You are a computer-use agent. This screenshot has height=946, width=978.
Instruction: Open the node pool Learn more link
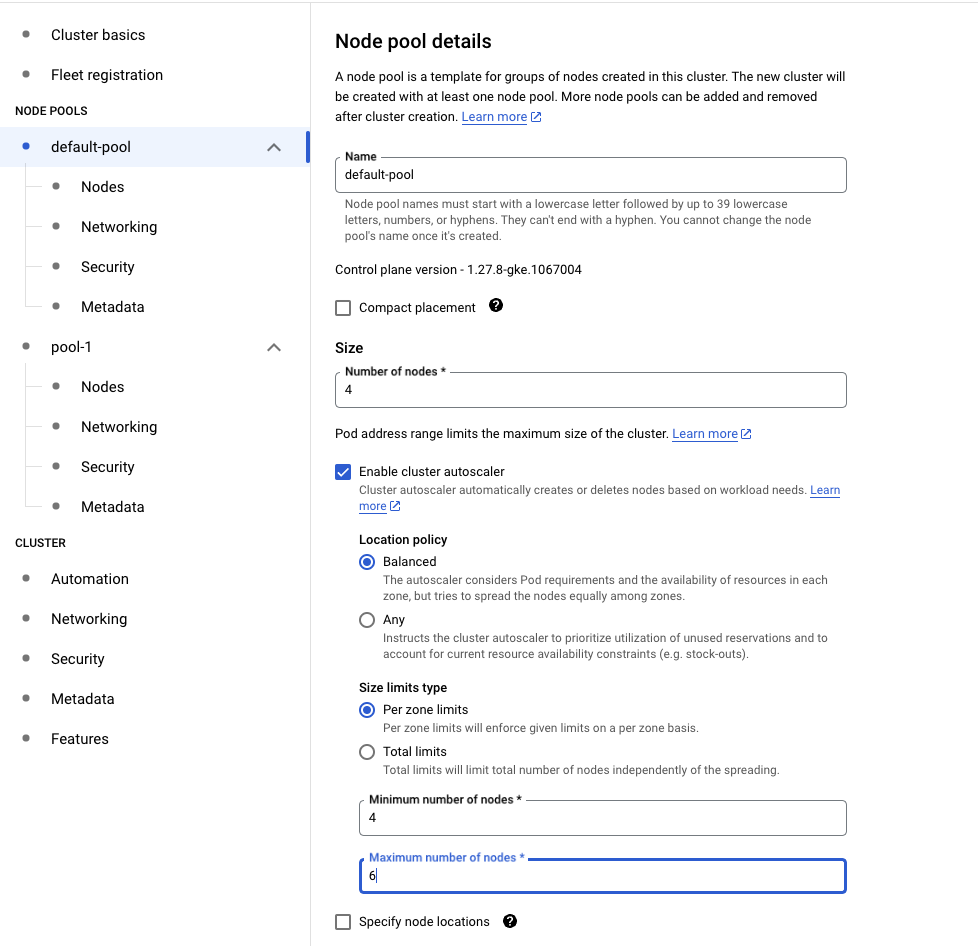tap(494, 117)
